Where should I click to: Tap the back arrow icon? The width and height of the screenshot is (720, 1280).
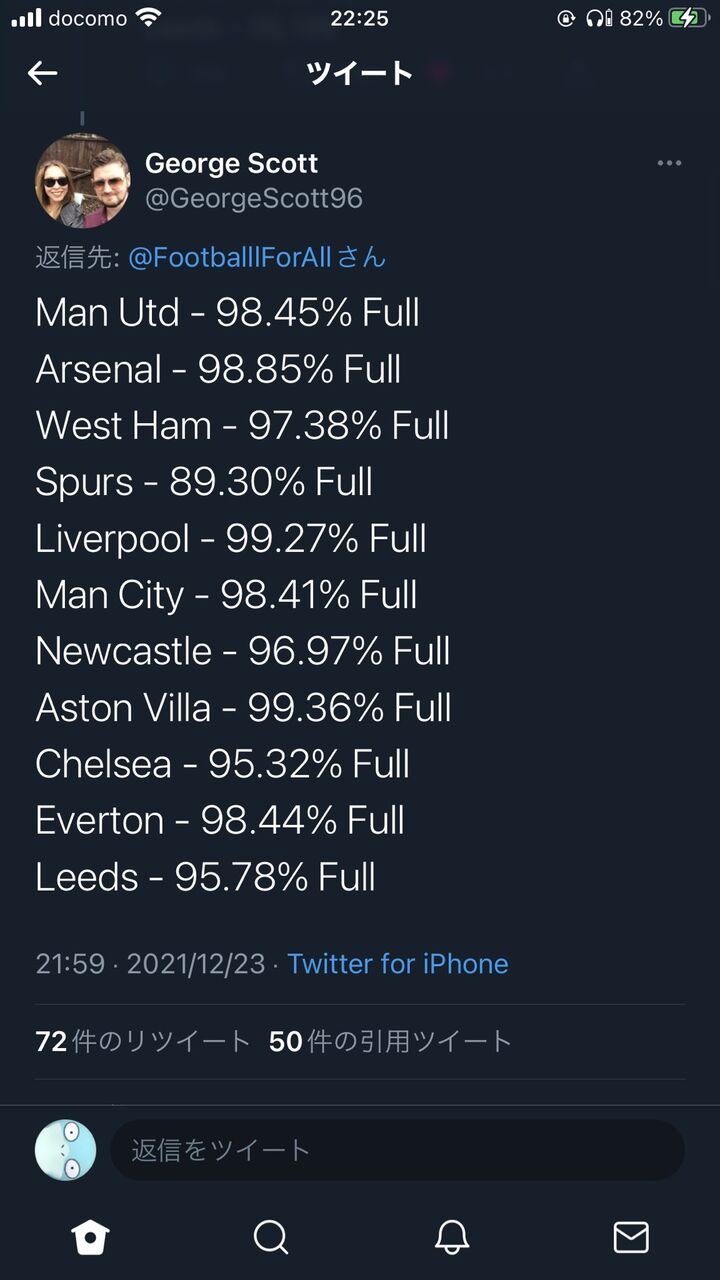[x=42, y=73]
